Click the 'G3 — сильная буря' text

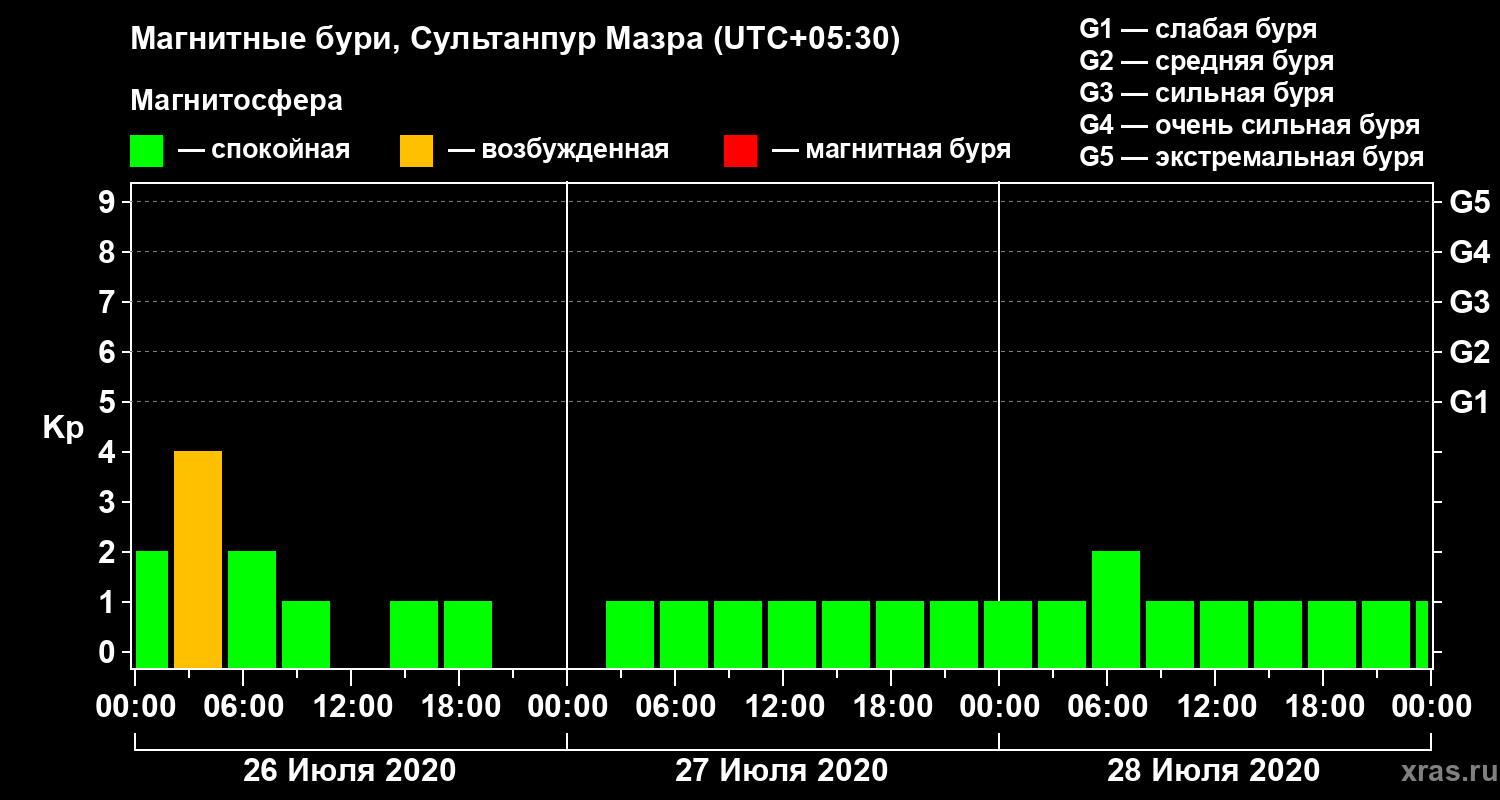[x=1206, y=93]
